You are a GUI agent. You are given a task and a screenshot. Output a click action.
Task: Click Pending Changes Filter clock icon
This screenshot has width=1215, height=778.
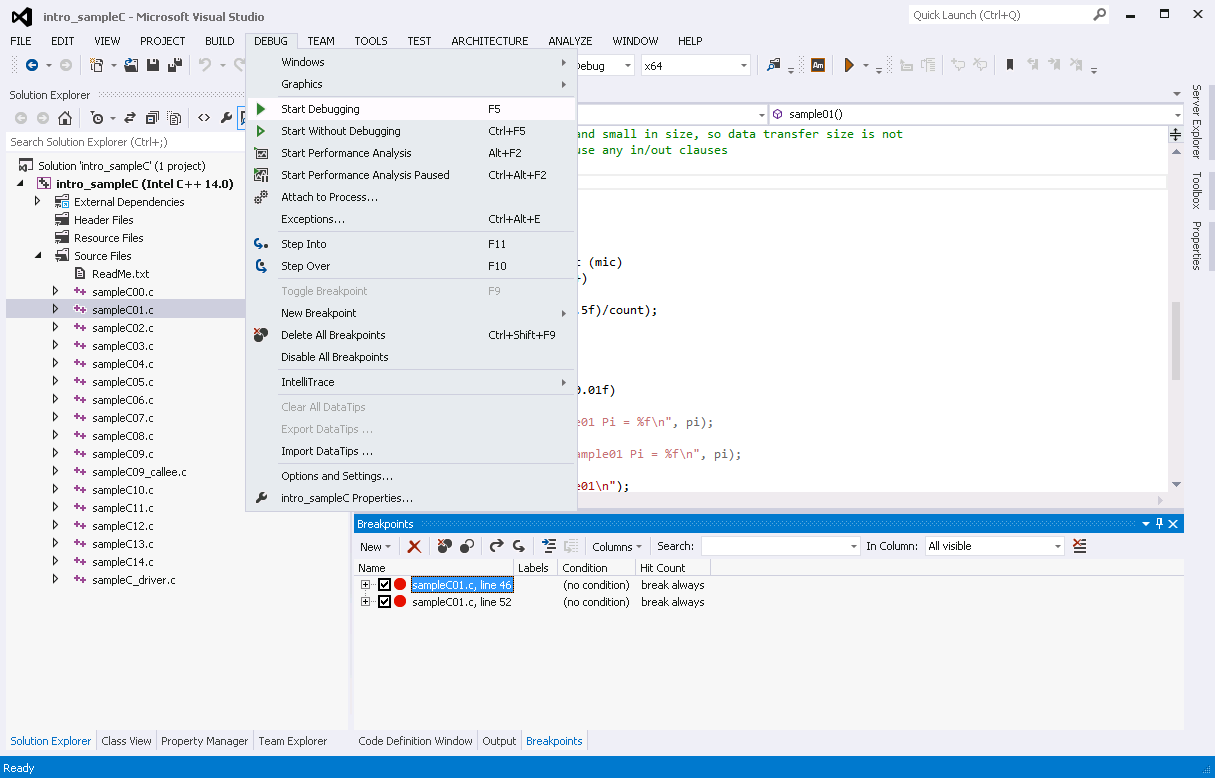click(97, 118)
